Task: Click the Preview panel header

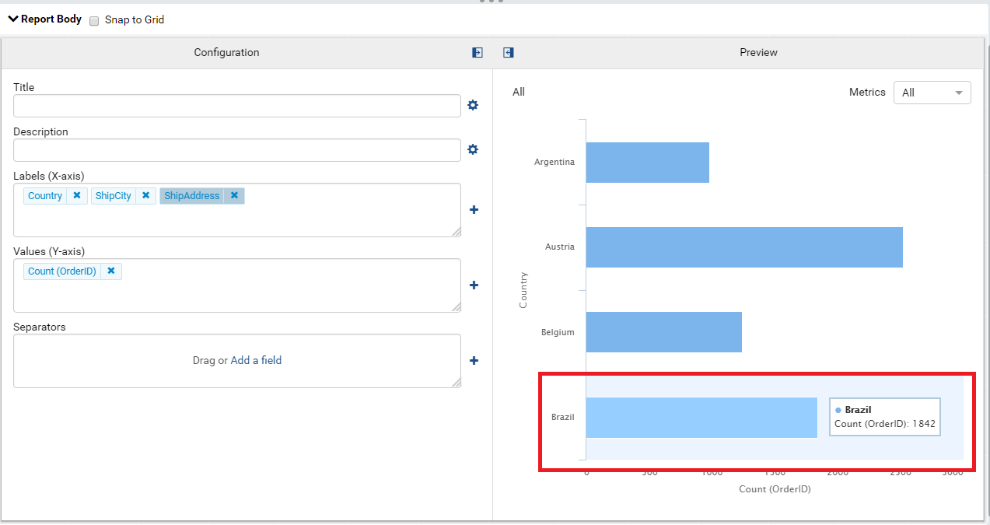Action: pyautogui.click(x=758, y=52)
